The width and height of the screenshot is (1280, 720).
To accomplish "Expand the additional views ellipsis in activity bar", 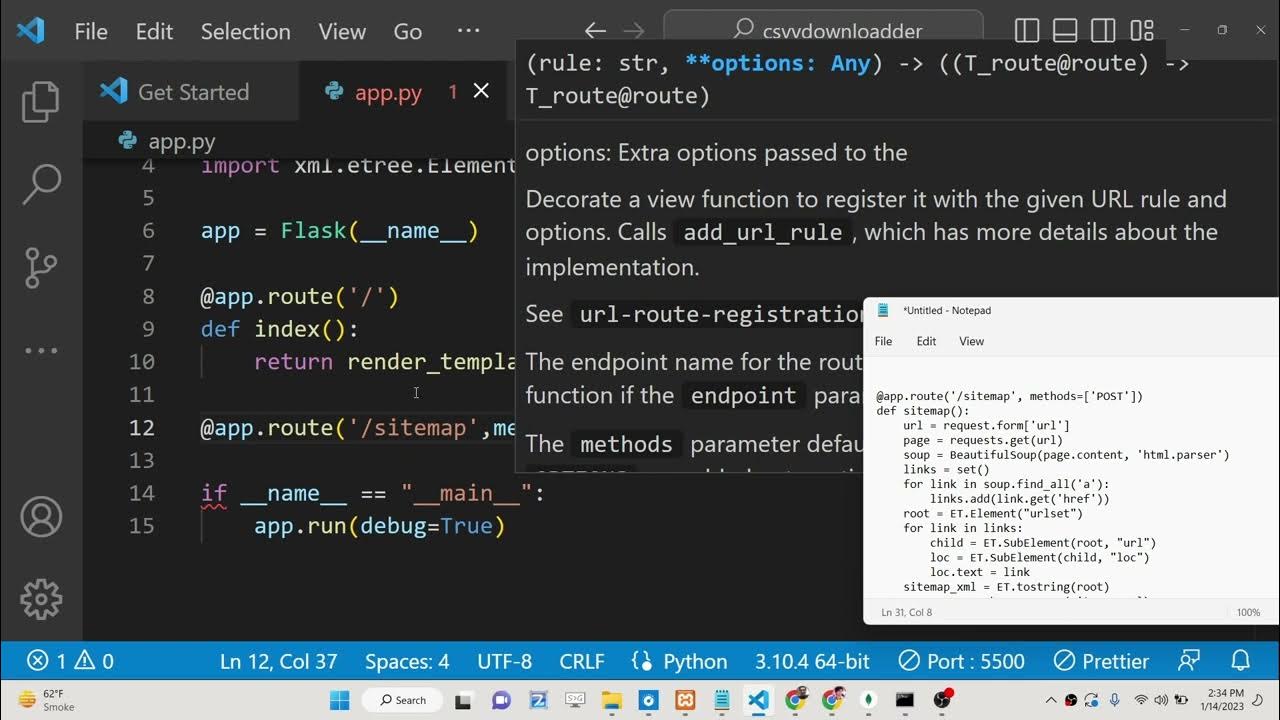I will click(41, 351).
